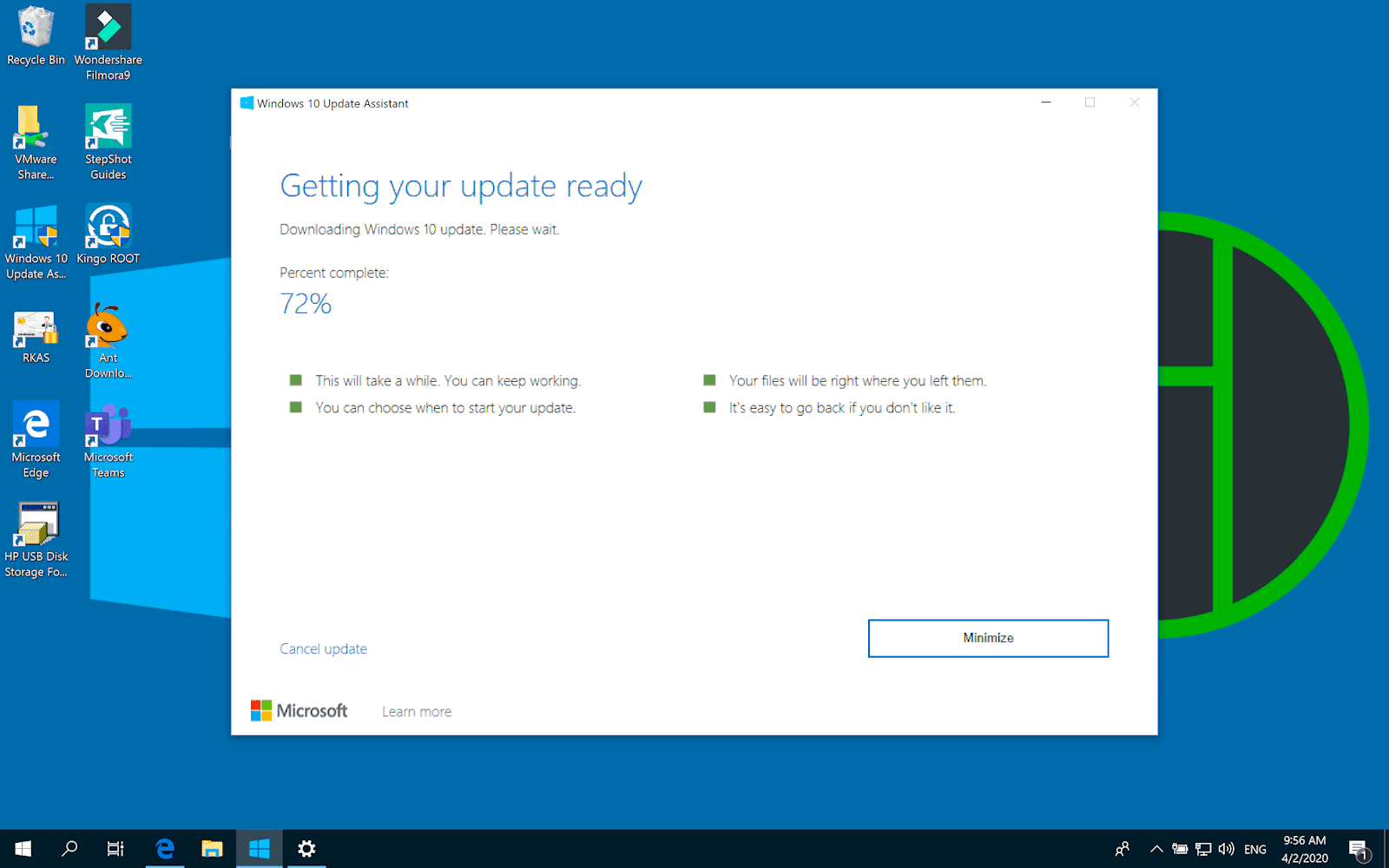Screen dimensions: 1389x868
Task: Cancel the Windows 10 update download
Action: (323, 648)
